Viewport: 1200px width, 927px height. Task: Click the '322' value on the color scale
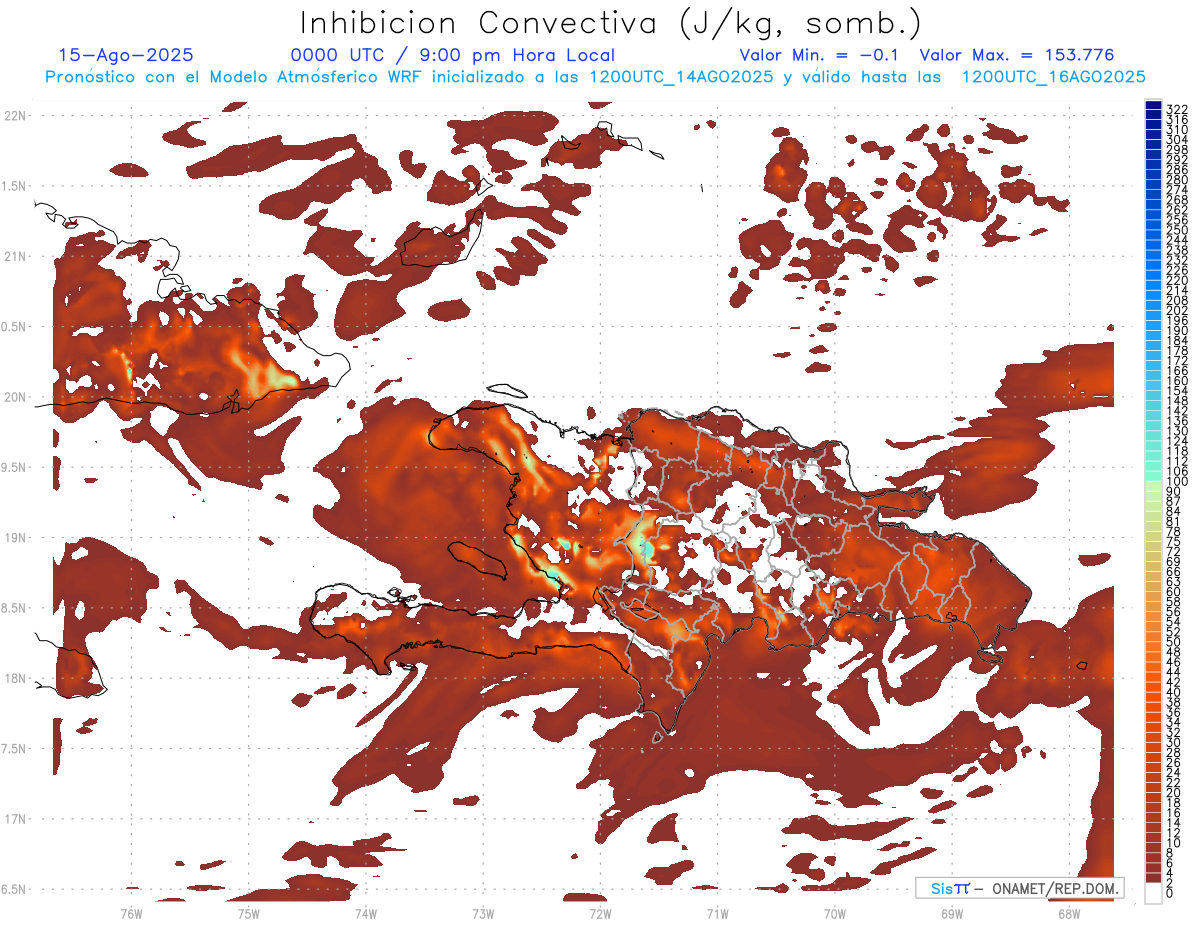(1177, 109)
